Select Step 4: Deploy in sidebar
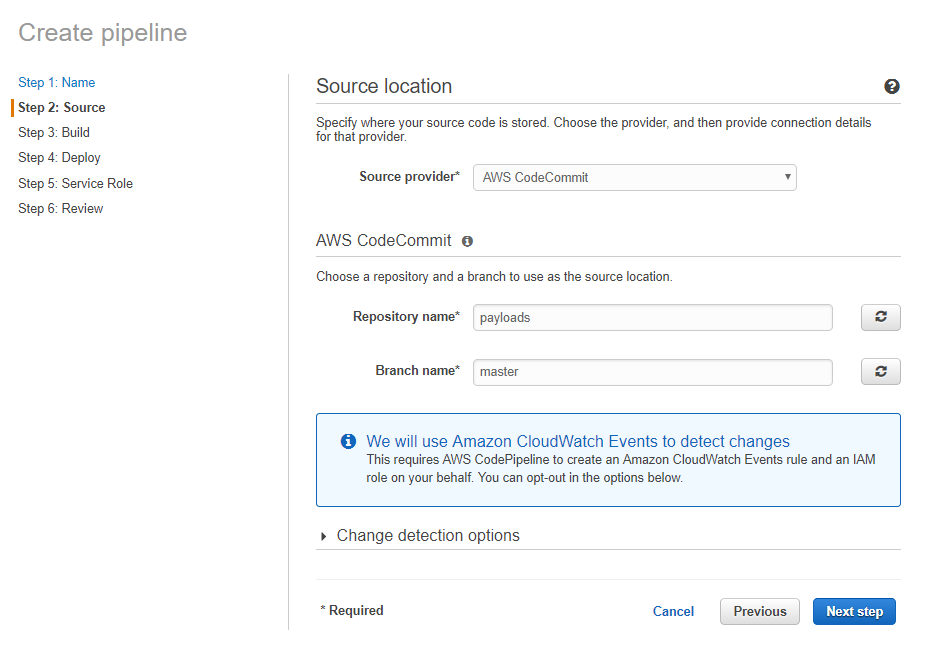This screenshot has height=656, width=941. tap(59, 157)
